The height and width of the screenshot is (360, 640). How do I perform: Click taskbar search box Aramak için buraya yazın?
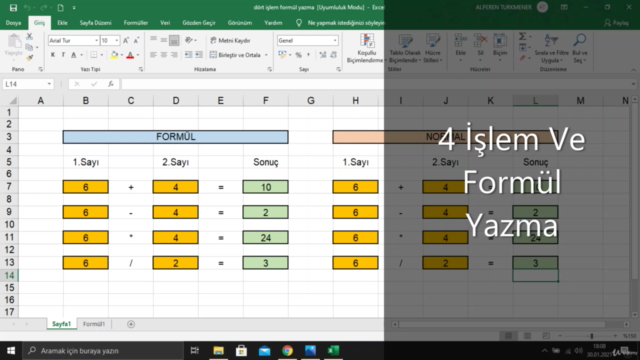tap(104, 351)
